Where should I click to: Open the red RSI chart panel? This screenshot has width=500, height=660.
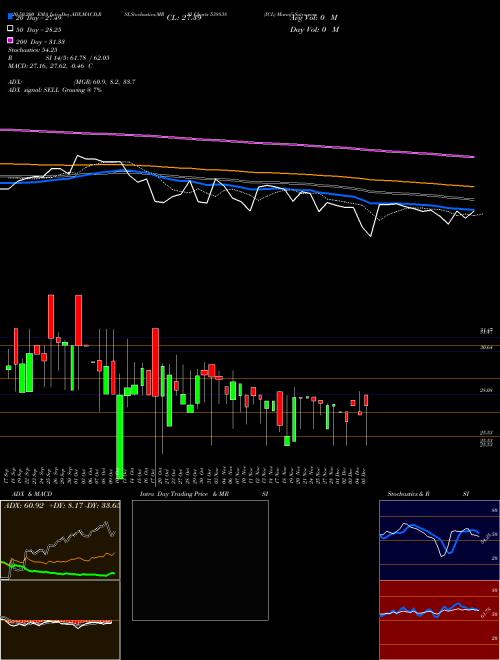click(439, 620)
